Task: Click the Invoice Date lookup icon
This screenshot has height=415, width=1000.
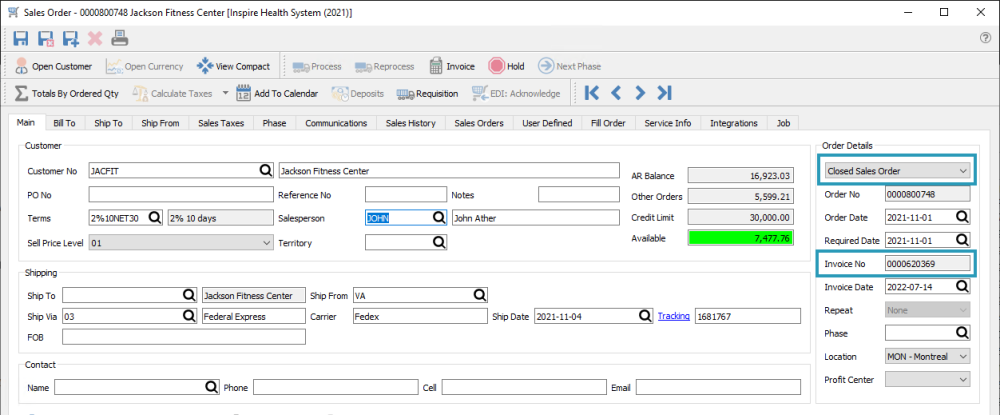Action: [962, 286]
